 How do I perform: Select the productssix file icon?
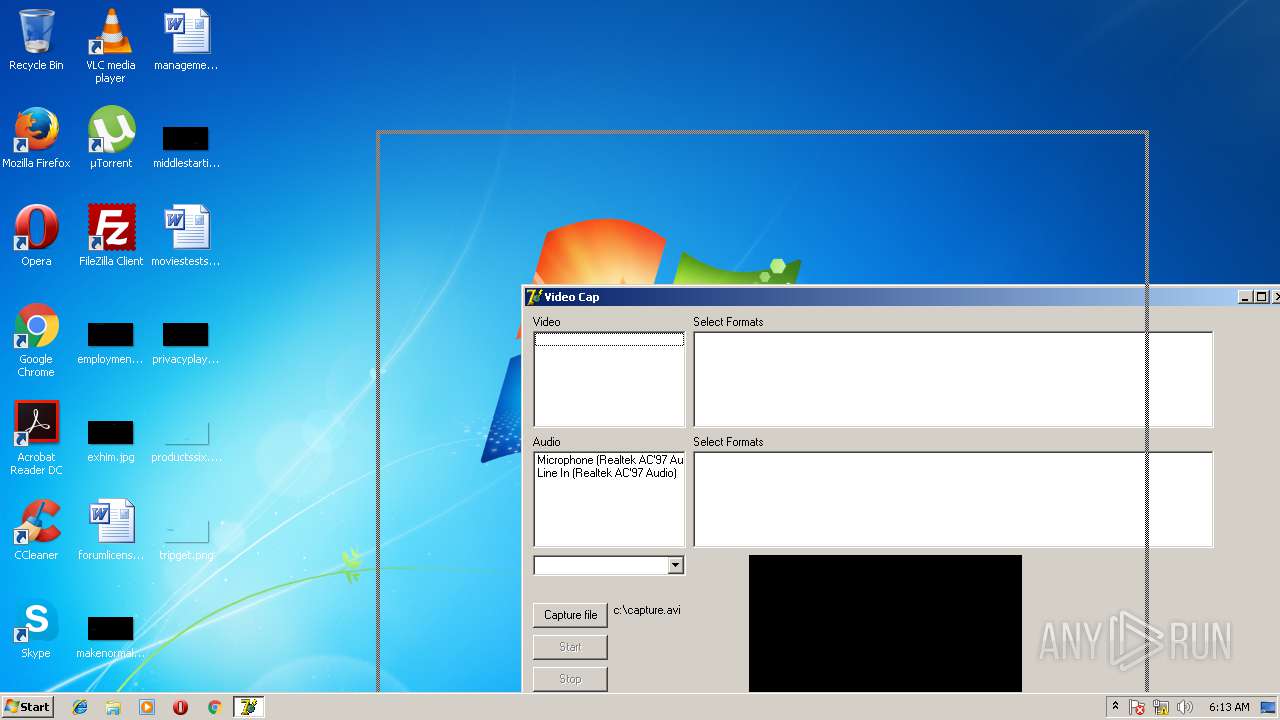click(186, 440)
